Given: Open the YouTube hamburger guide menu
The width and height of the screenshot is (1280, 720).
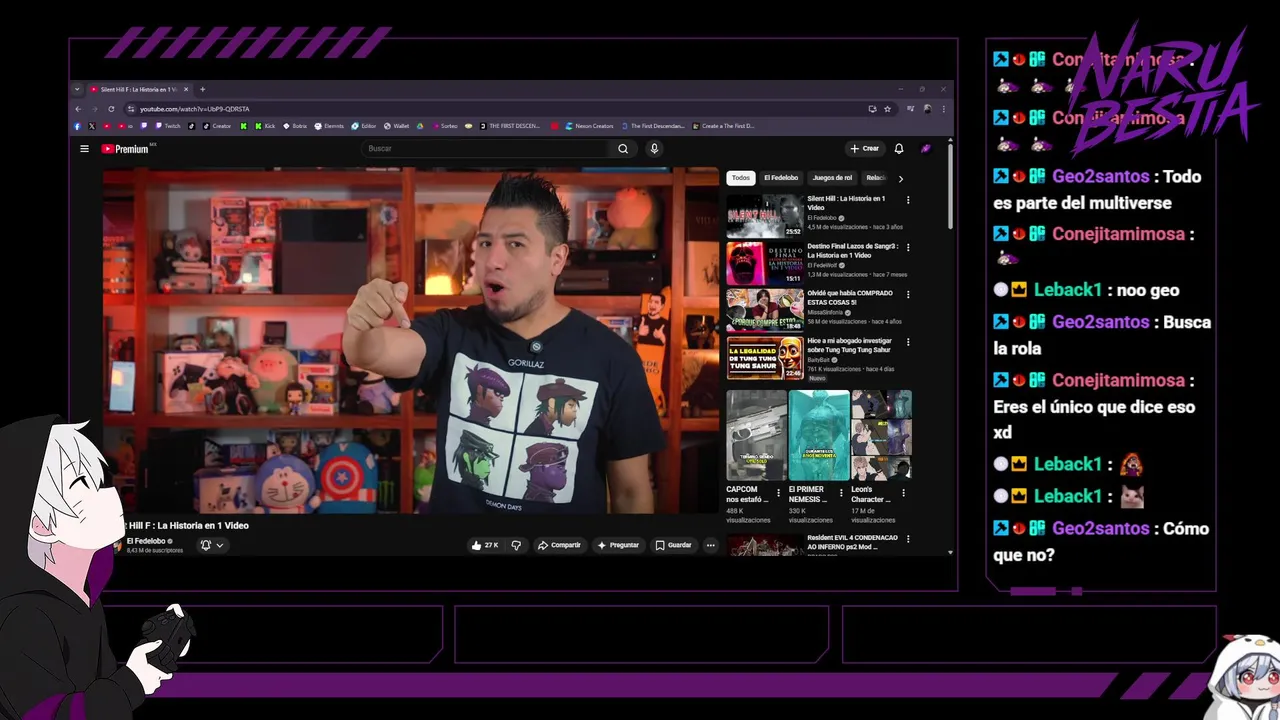Looking at the screenshot, I should [x=84, y=149].
